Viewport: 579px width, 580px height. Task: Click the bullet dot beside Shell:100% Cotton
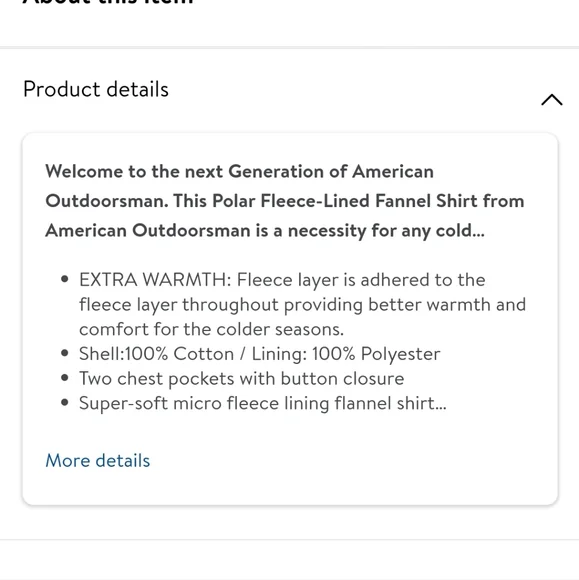65,353
